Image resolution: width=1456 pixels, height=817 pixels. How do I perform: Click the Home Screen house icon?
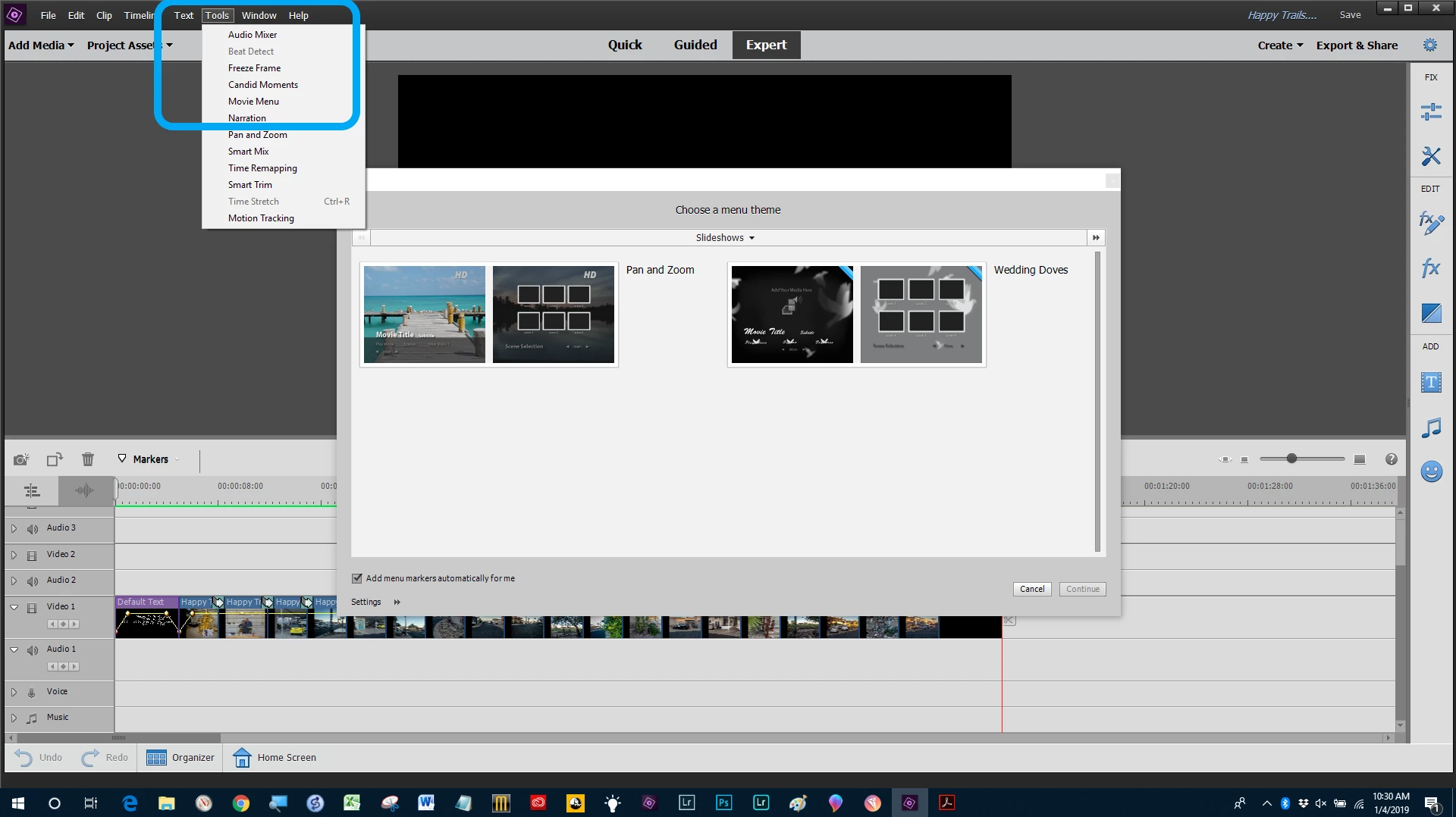242,757
